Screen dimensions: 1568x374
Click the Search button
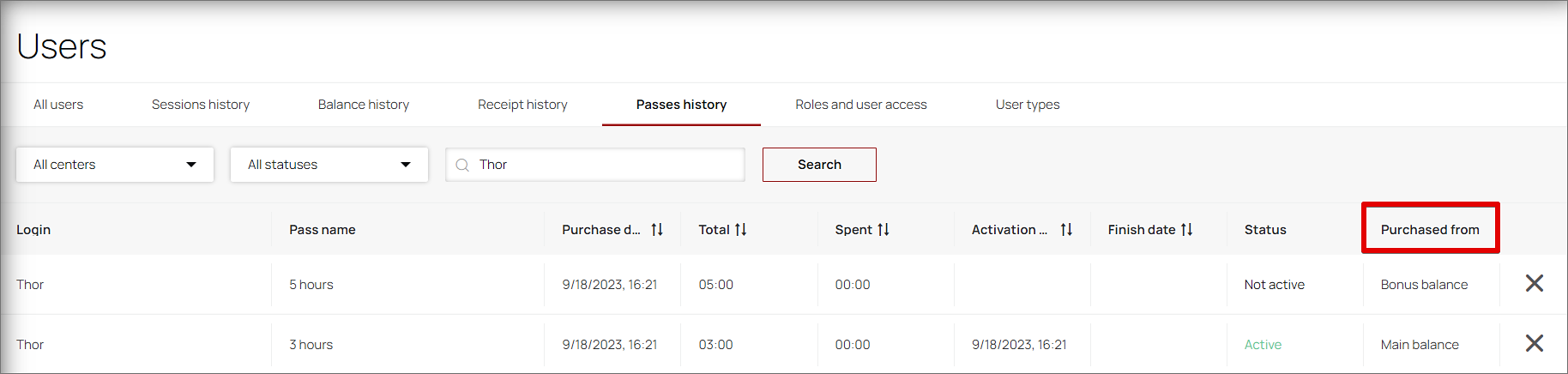pos(819,165)
